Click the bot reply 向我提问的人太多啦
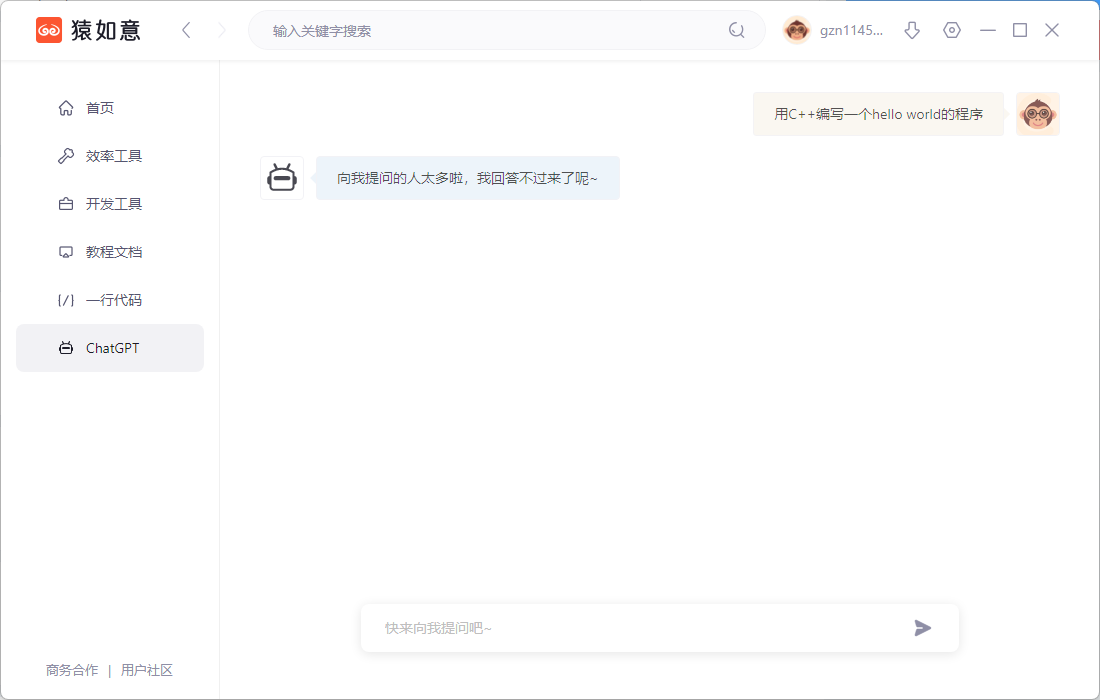The height and width of the screenshot is (700, 1100). point(467,178)
